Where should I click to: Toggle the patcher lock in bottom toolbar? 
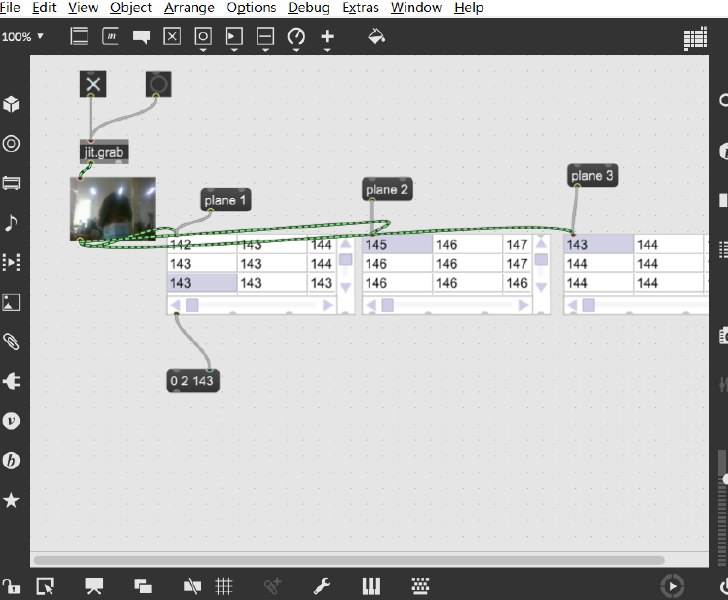click(11, 586)
